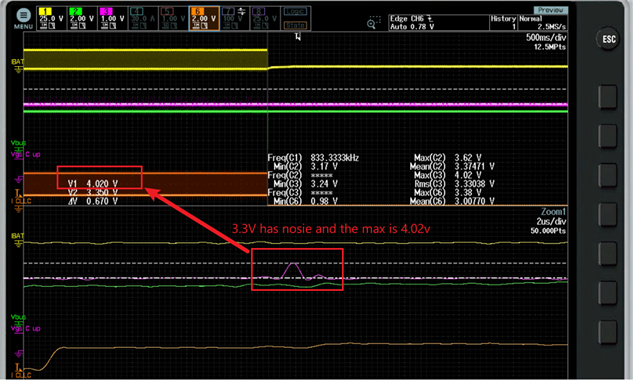The width and height of the screenshot is (640, 381).
Task: Toggle channel 2 green 2.00 V box
Action: click(x=82, y=18)
